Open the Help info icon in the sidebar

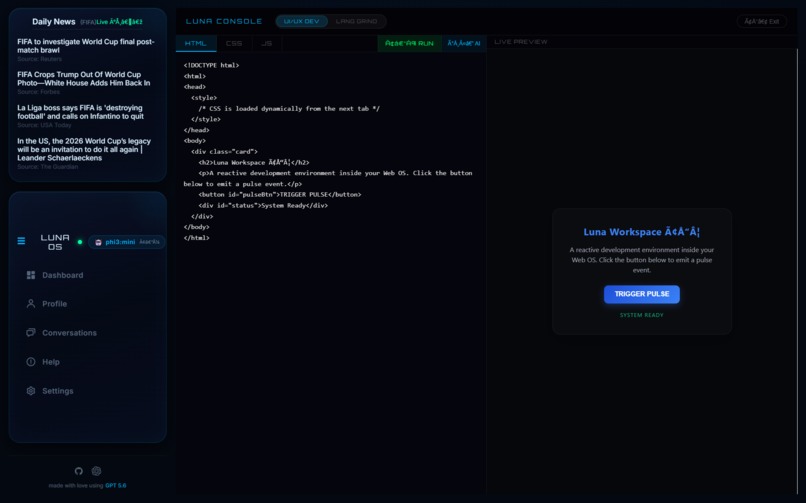(x=31, y=362)
